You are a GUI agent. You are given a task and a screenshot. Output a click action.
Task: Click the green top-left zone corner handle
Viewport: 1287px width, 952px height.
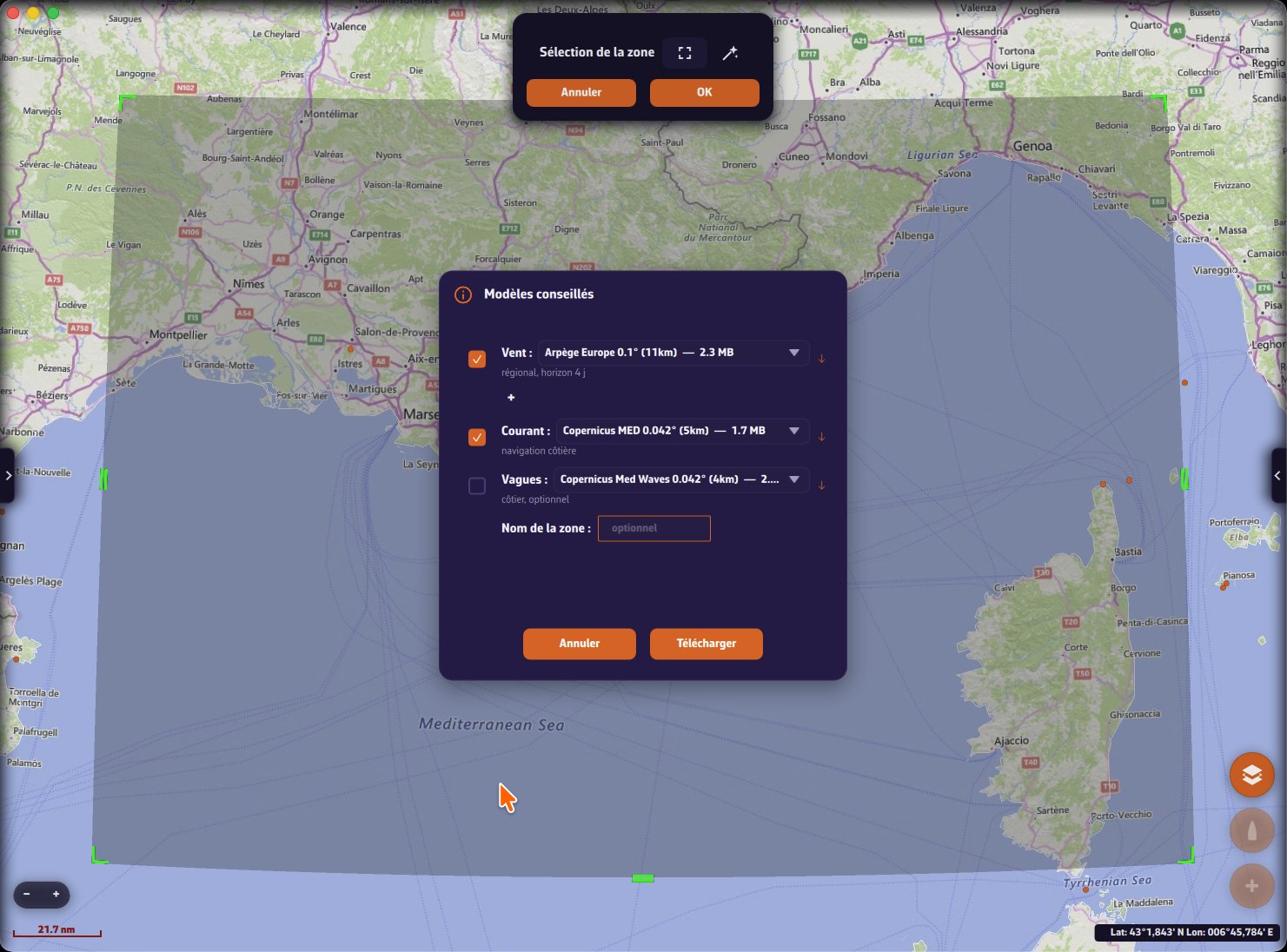click(126, 102)
